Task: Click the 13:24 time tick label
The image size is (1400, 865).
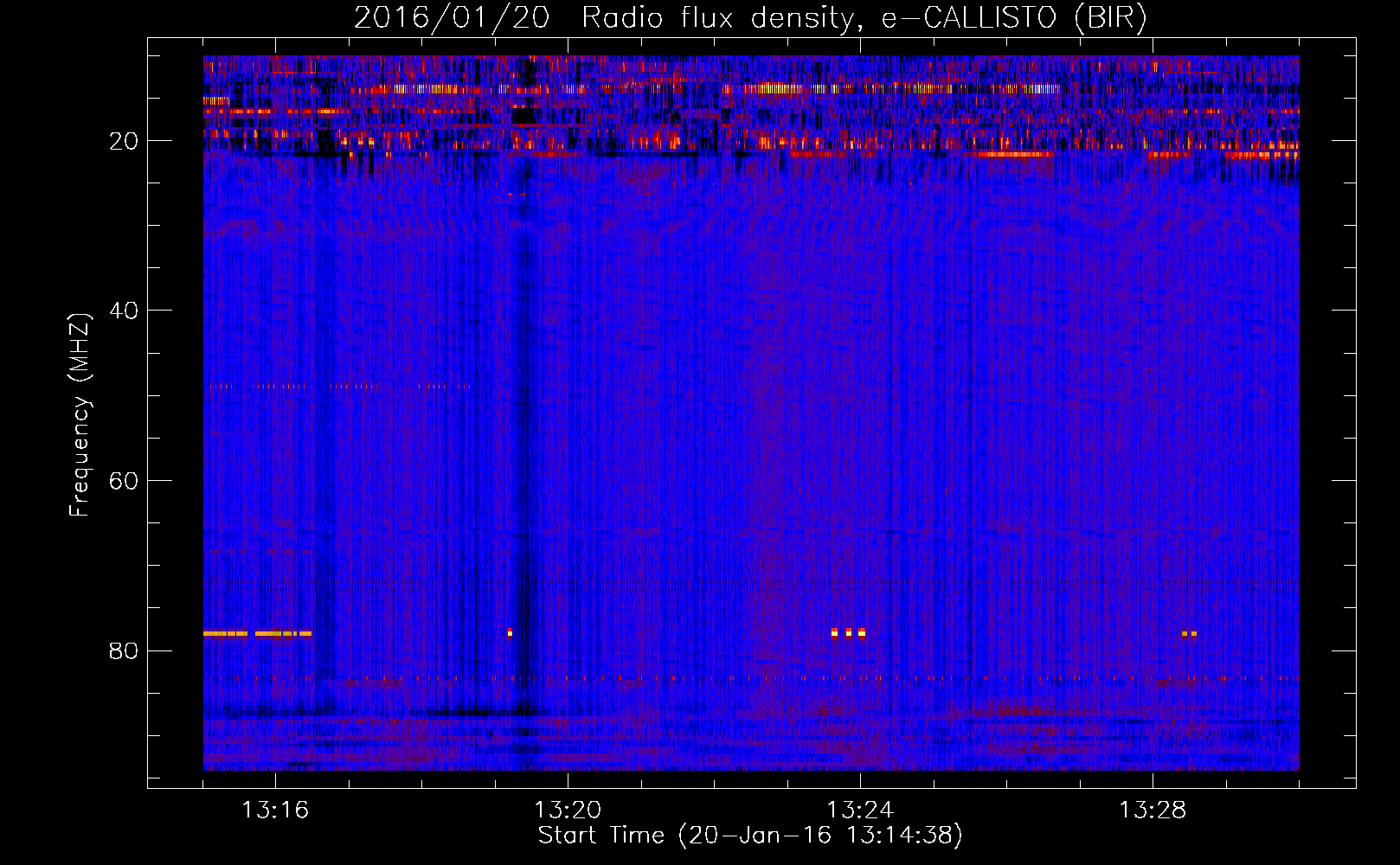Action: 860,811
